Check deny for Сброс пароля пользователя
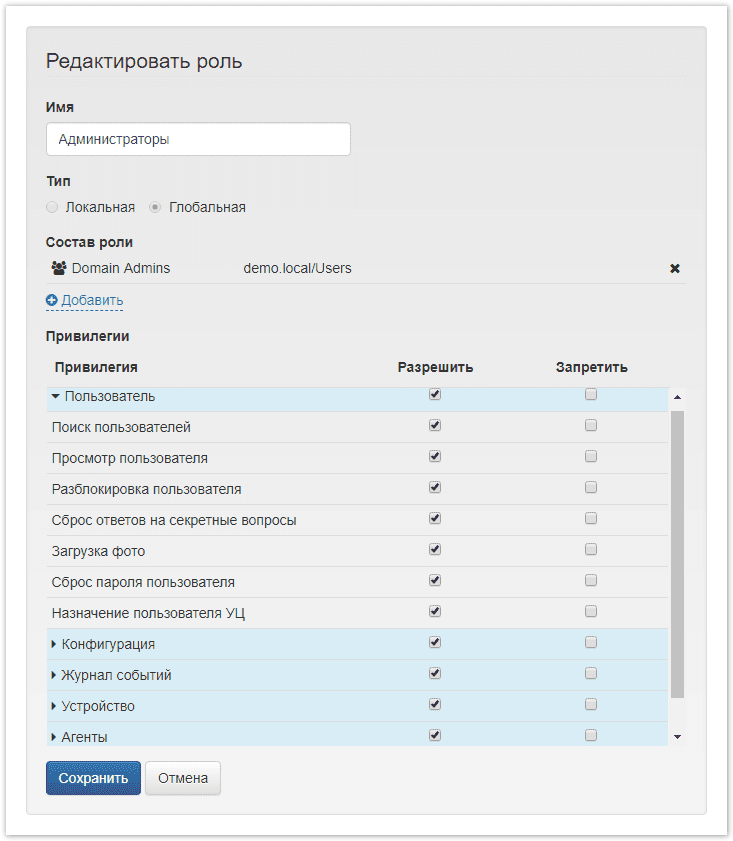The width and height of the screenshot is (733, 841). pyautogui.click(x=591, y=581)
